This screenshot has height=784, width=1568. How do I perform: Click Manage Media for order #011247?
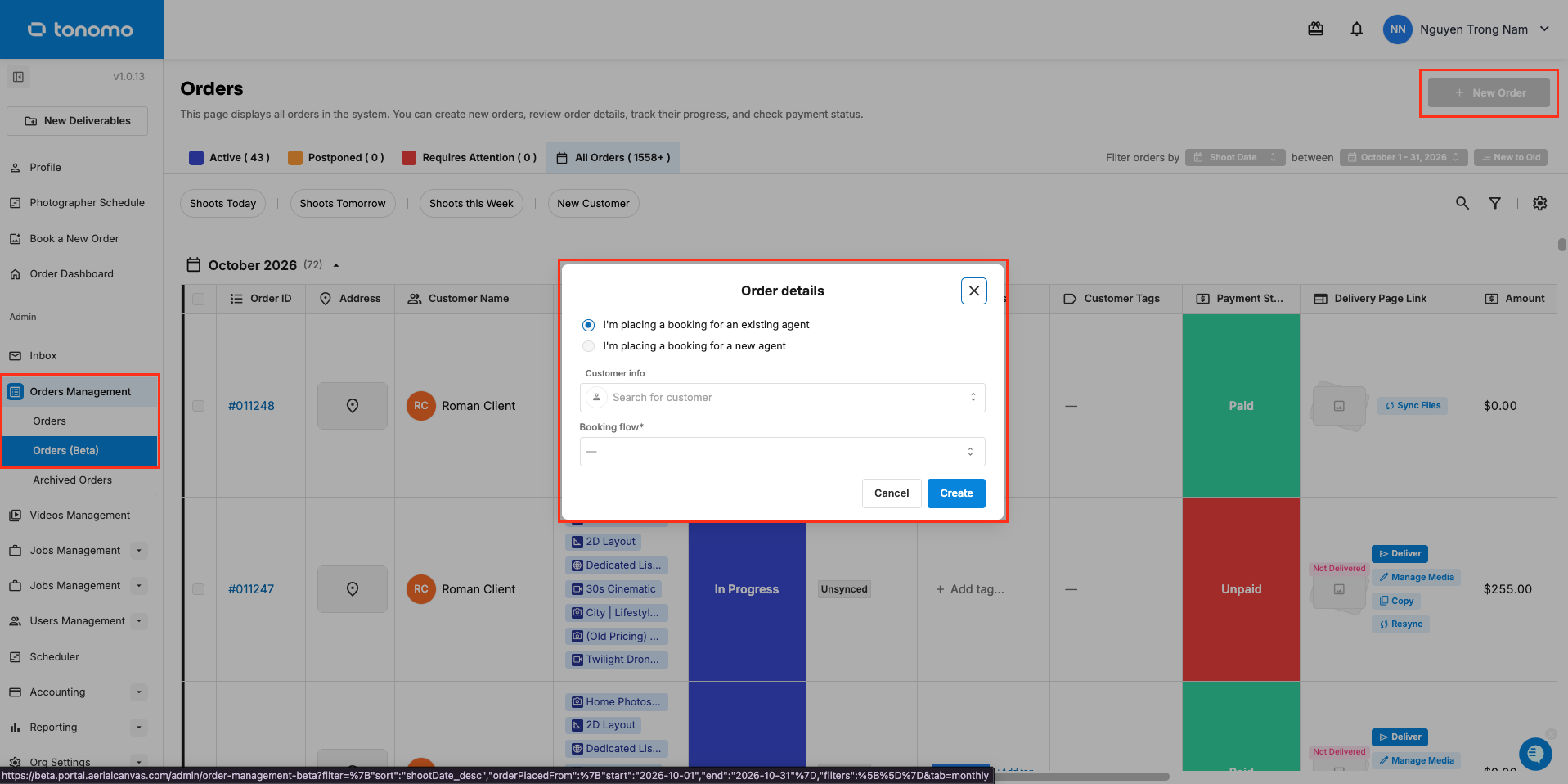(x=1416, y=577)
